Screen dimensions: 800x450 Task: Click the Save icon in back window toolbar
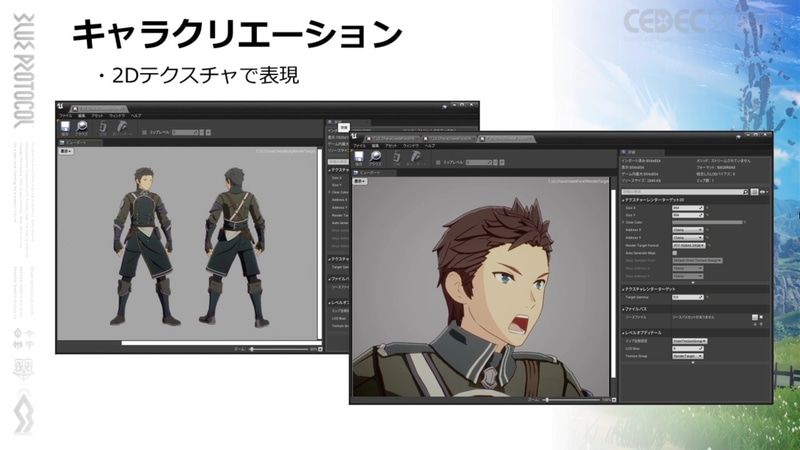pos(65,129)
